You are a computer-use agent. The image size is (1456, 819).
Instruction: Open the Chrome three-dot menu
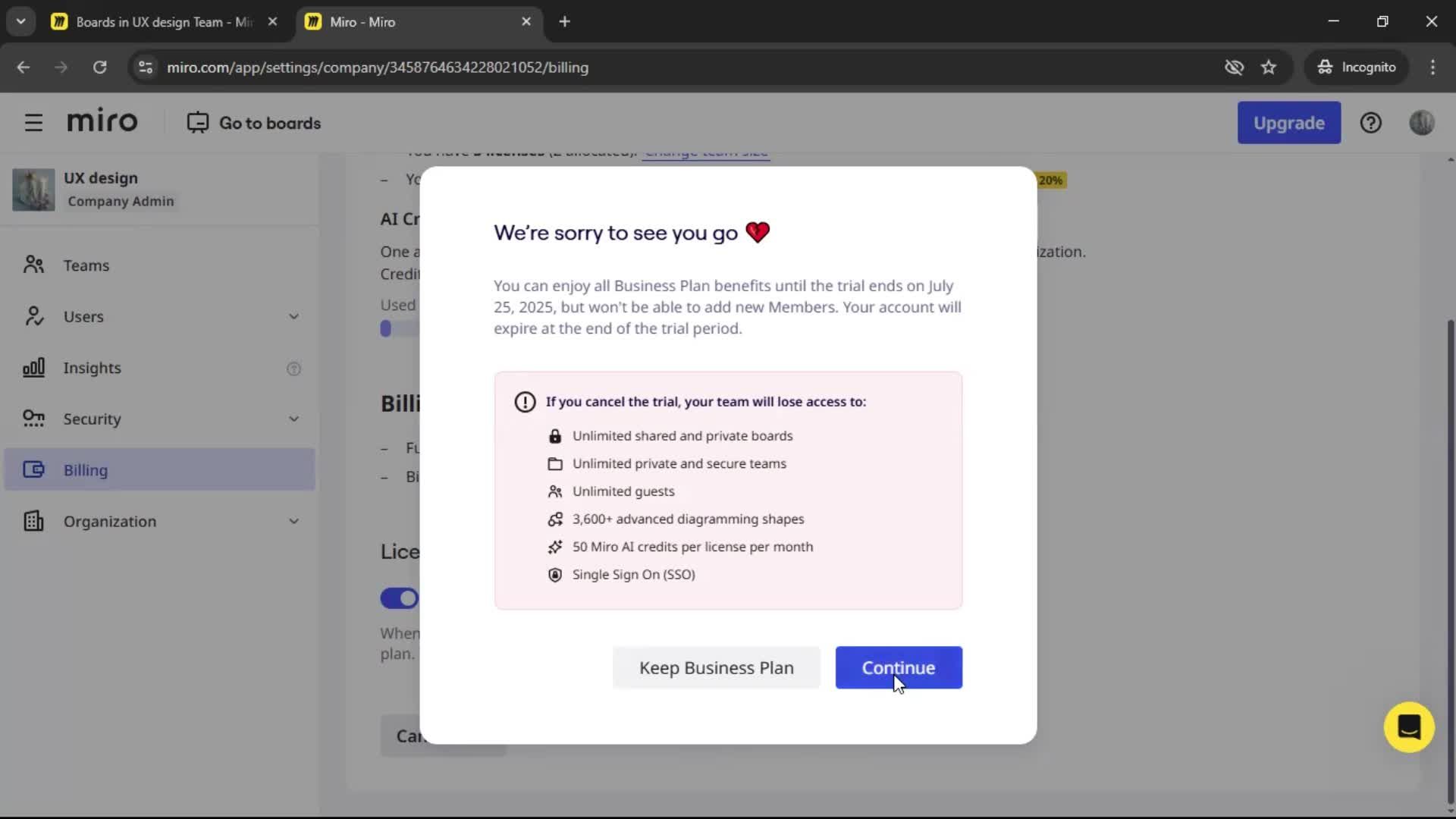[1432, 67]
